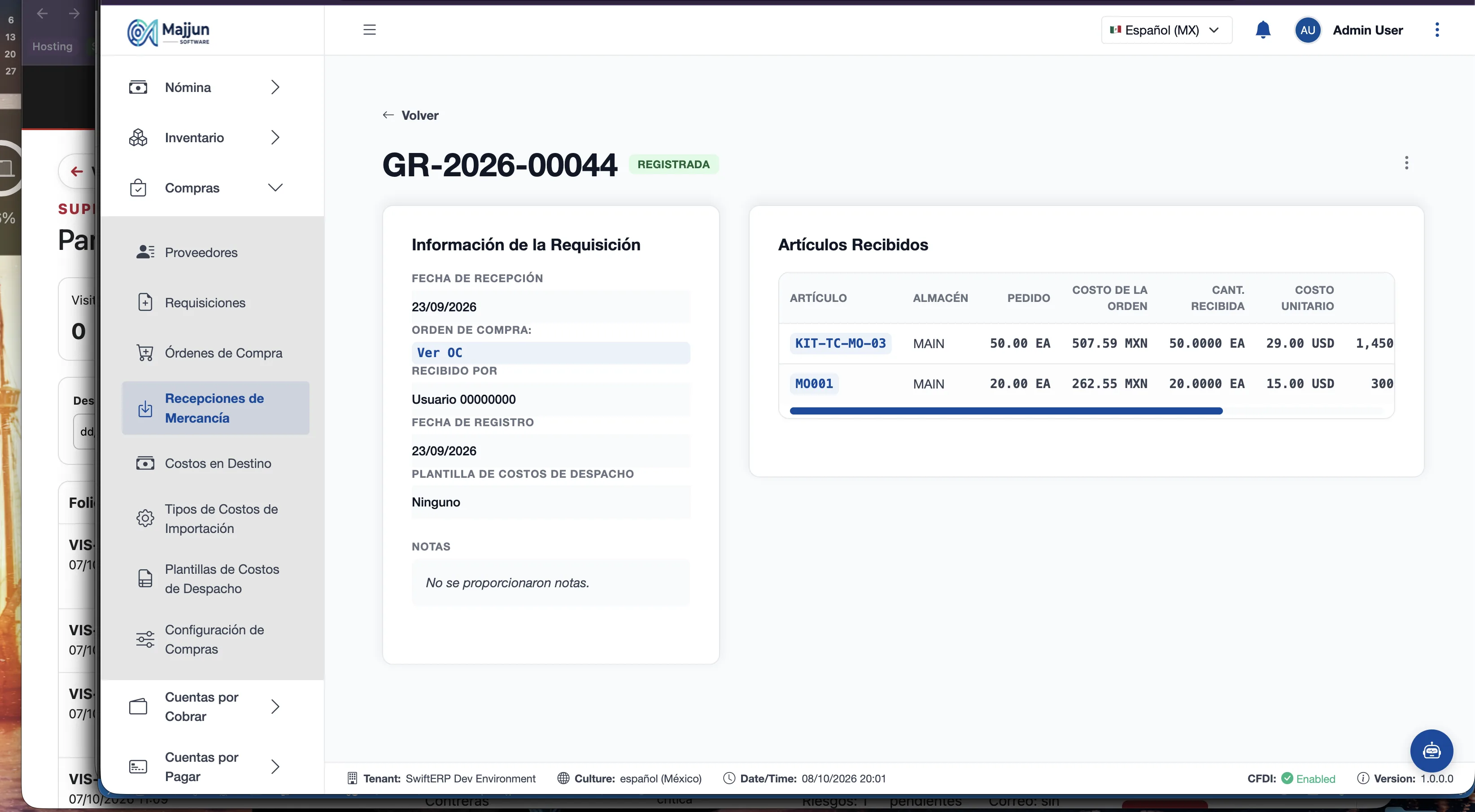Click the Proveedores people icon
The image size is (1475, 812).
coord(145,252)
